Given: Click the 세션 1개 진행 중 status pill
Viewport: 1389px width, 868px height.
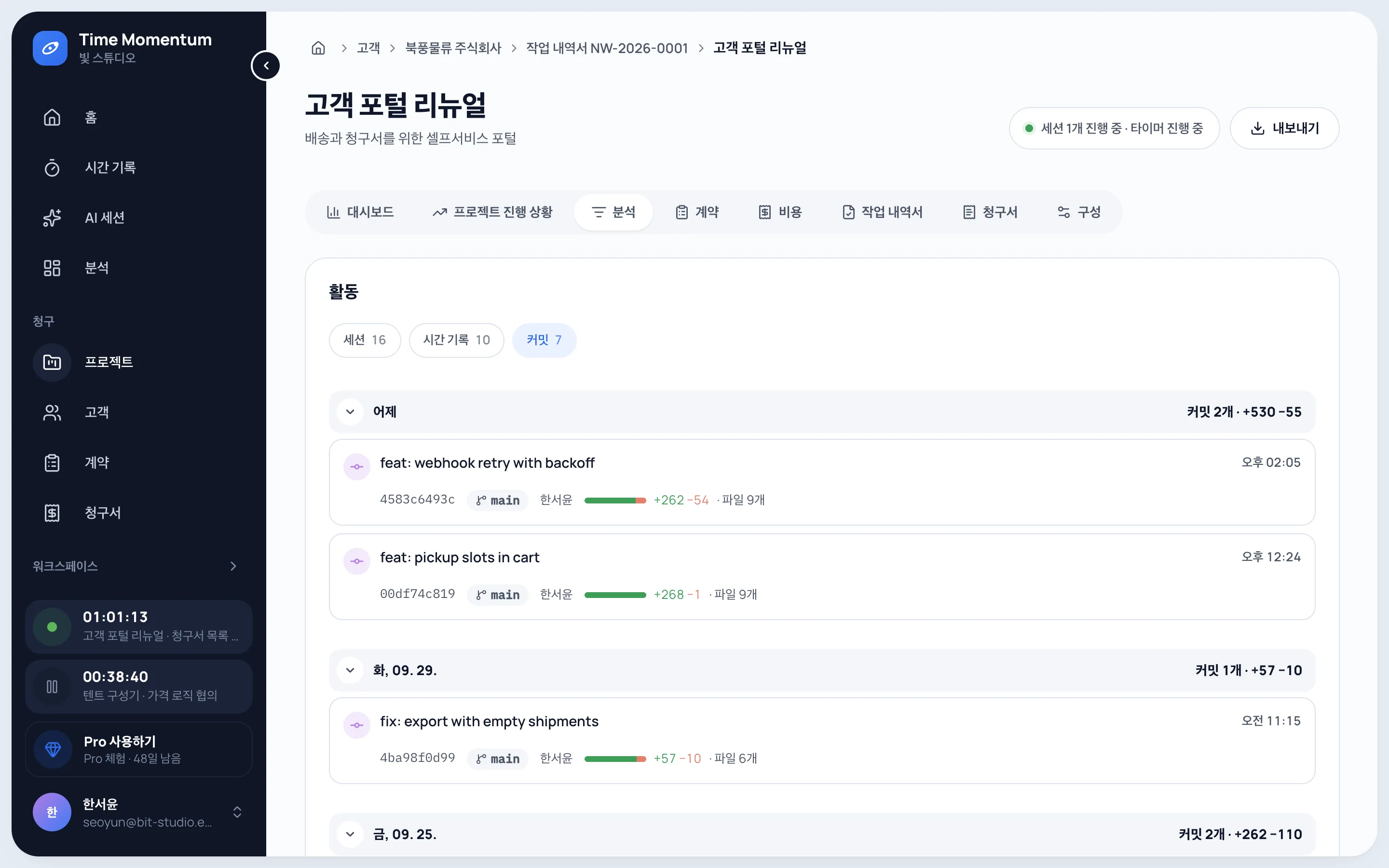Looking at the screenshot, I should pyautogui.click(x=1114, y=129).
